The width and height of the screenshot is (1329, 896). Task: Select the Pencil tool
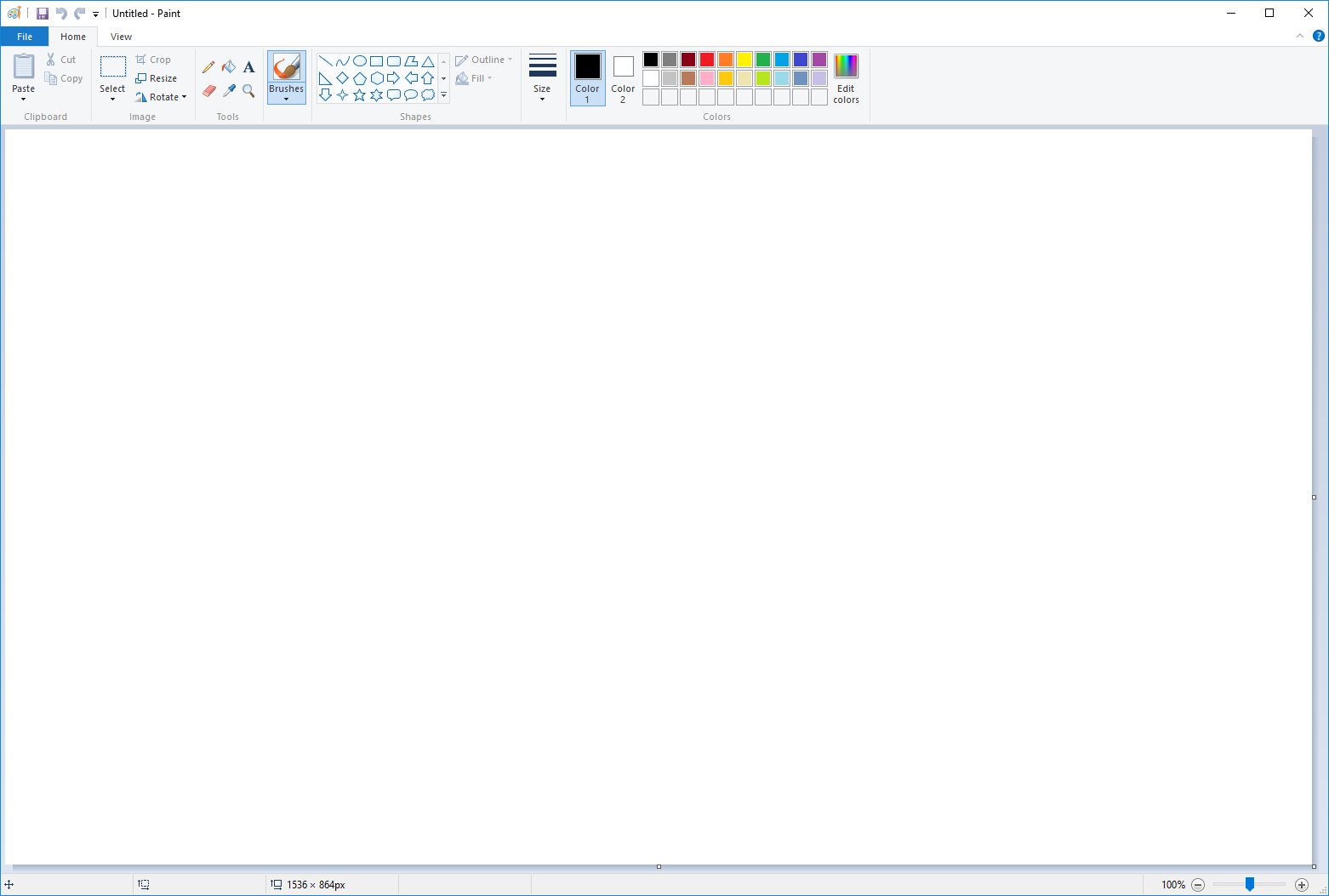coord(208,66)
